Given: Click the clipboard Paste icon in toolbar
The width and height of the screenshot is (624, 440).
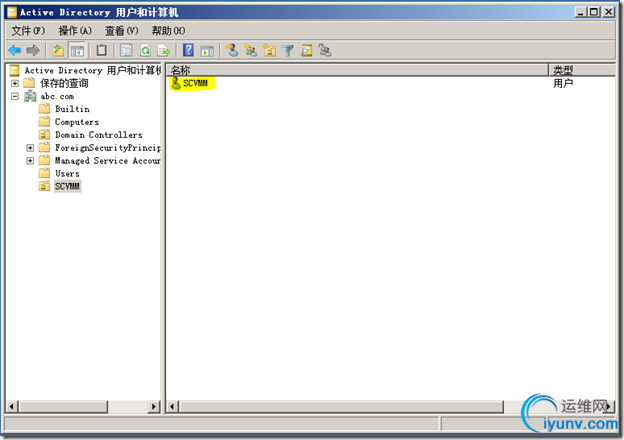Looking at the screenshot, I should pyautogui.click(x=101, y=50).
